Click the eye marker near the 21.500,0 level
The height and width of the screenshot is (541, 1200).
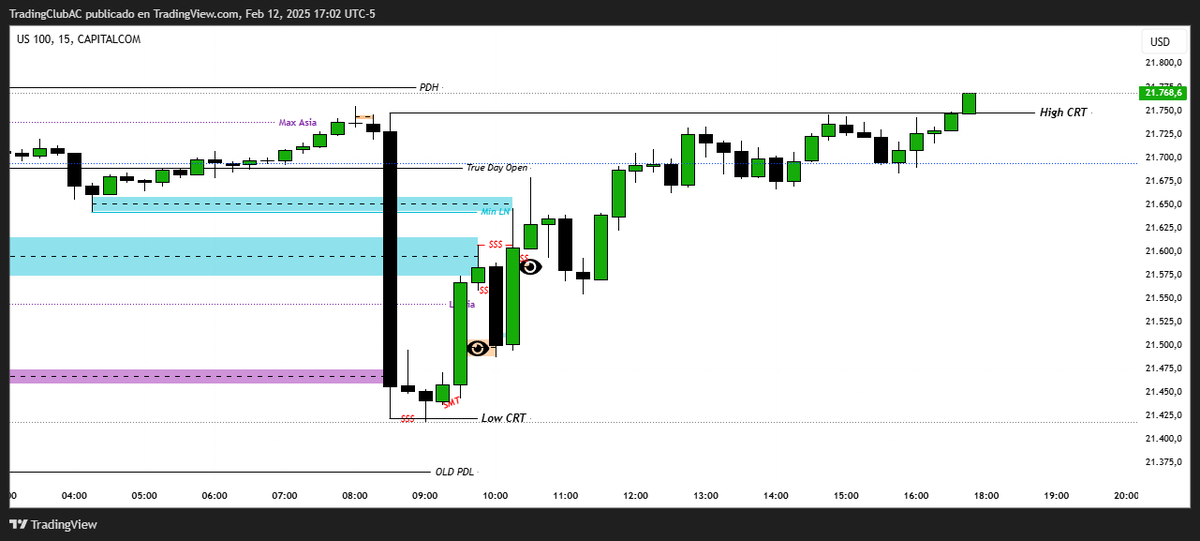pos(479,348)
